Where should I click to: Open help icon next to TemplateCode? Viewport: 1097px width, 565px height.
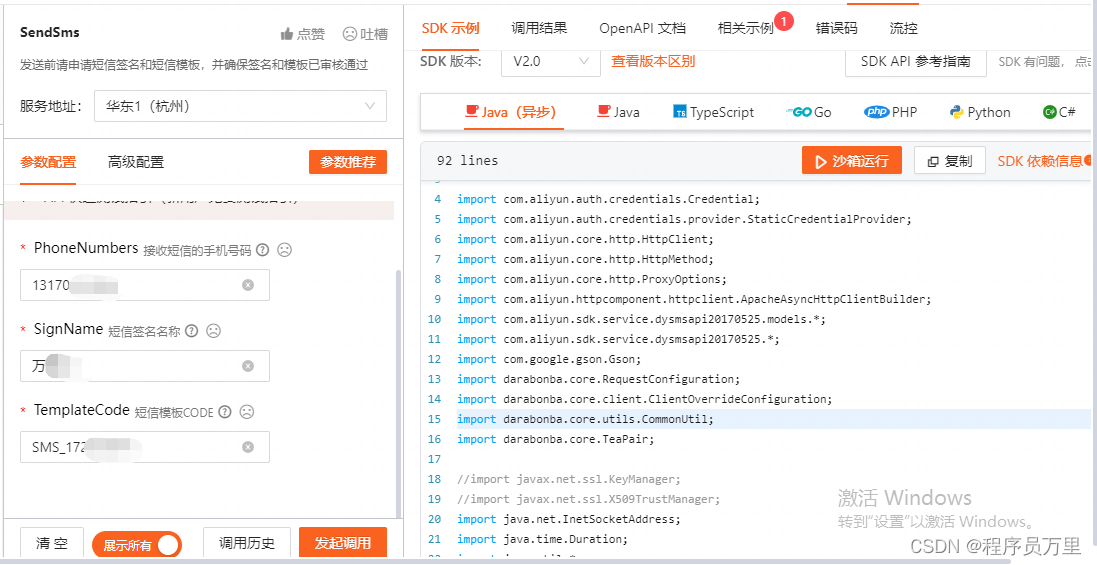coord(225,412)
